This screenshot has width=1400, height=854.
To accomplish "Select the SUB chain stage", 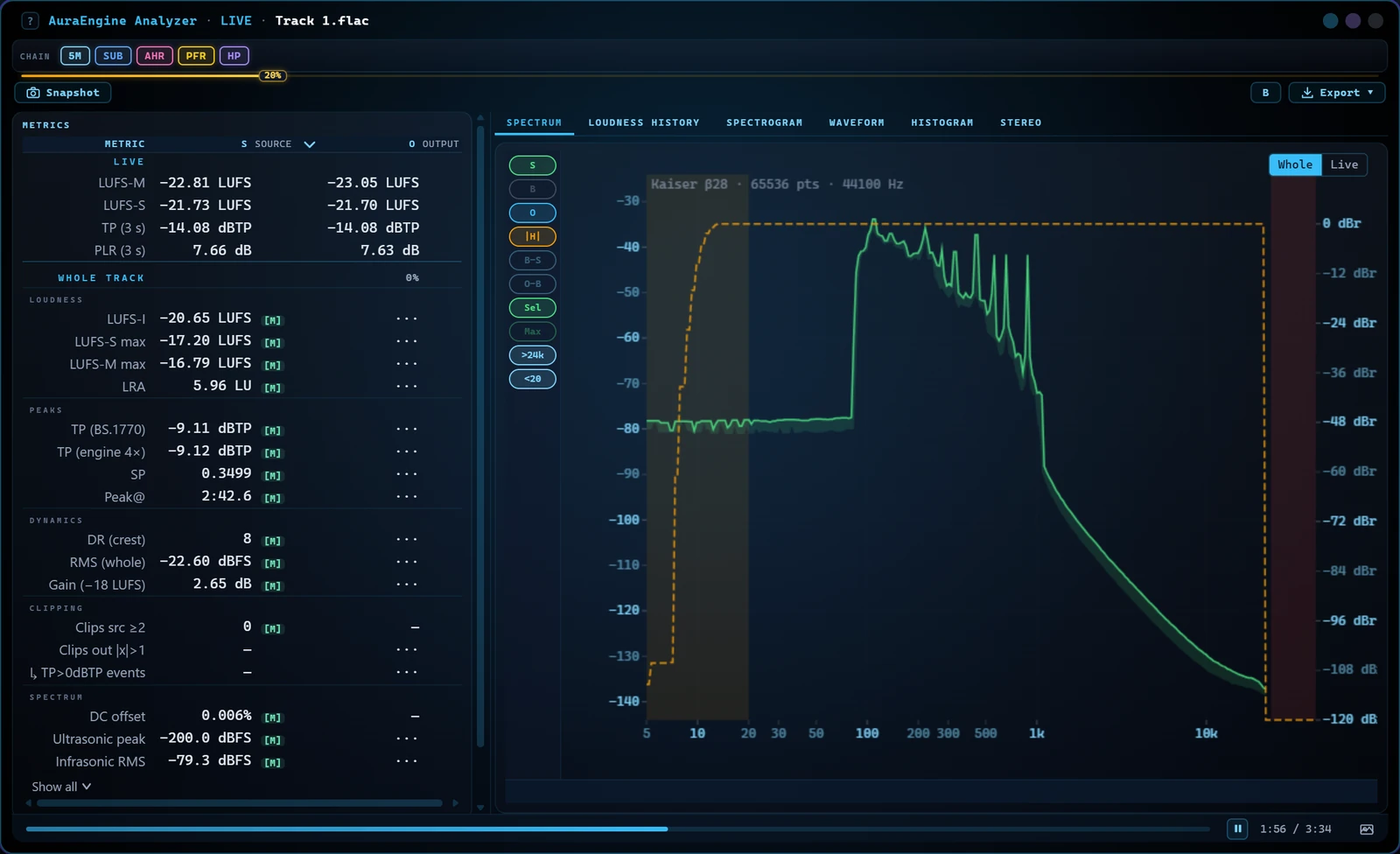I will tap(113, 56).
